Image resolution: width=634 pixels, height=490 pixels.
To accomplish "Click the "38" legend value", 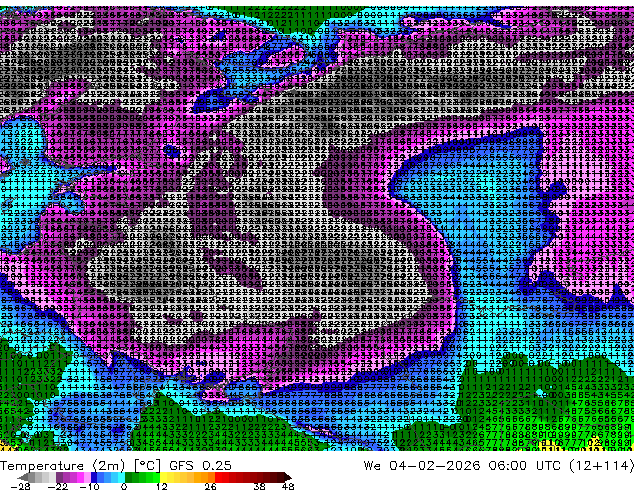I will pos(259,486).
